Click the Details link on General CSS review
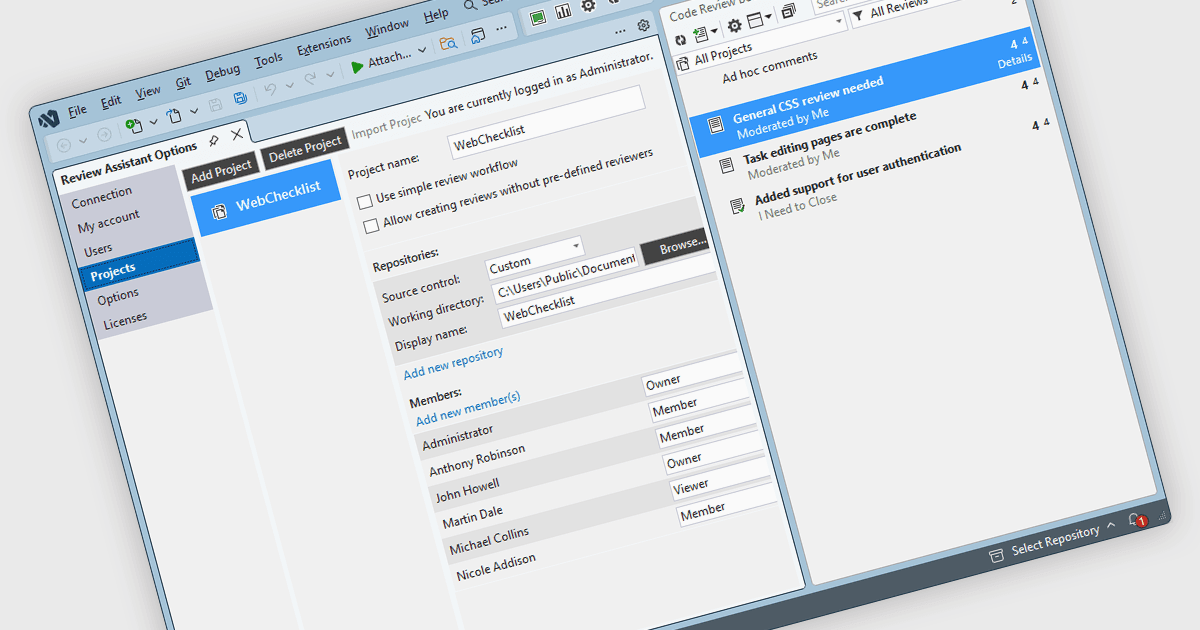 [1014, 62]
